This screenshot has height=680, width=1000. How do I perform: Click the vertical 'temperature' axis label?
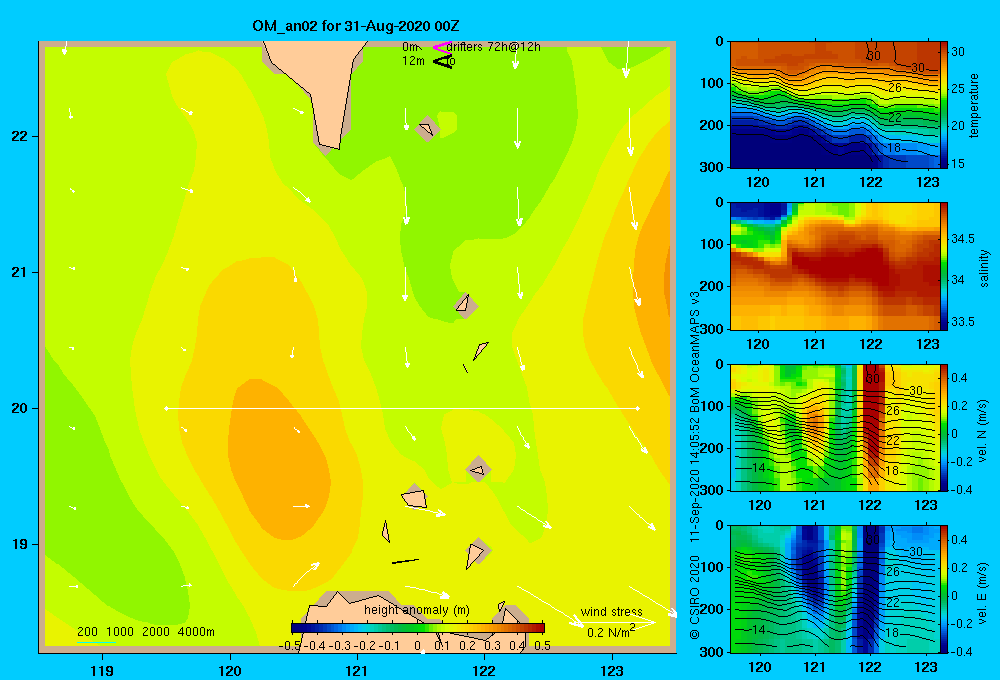tap(974, 105)
